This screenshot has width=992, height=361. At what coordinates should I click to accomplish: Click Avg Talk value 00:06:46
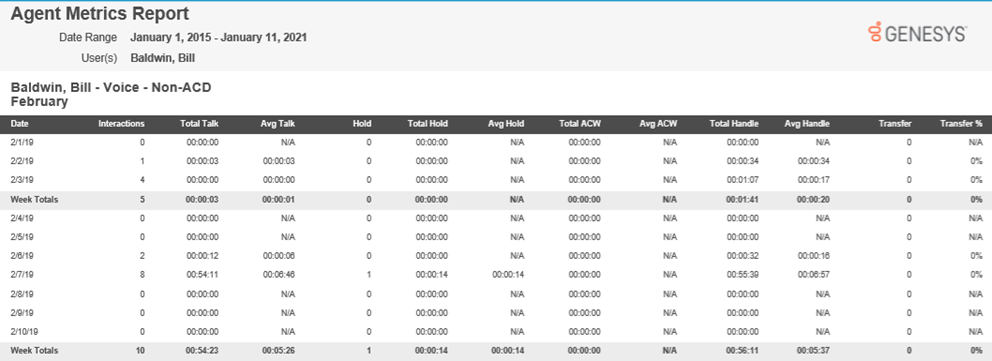coord(279,275)
